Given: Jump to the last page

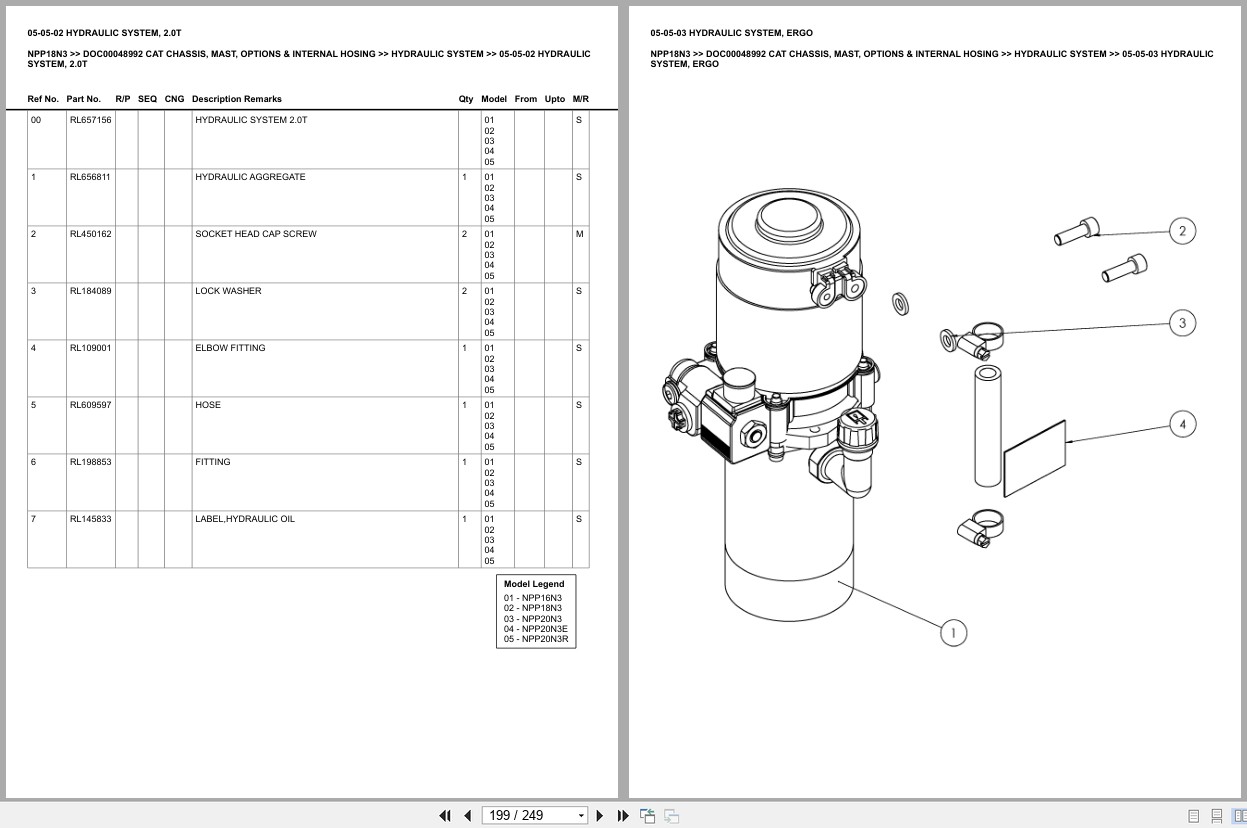Looking at the screenshot, I should pos(623,816).
